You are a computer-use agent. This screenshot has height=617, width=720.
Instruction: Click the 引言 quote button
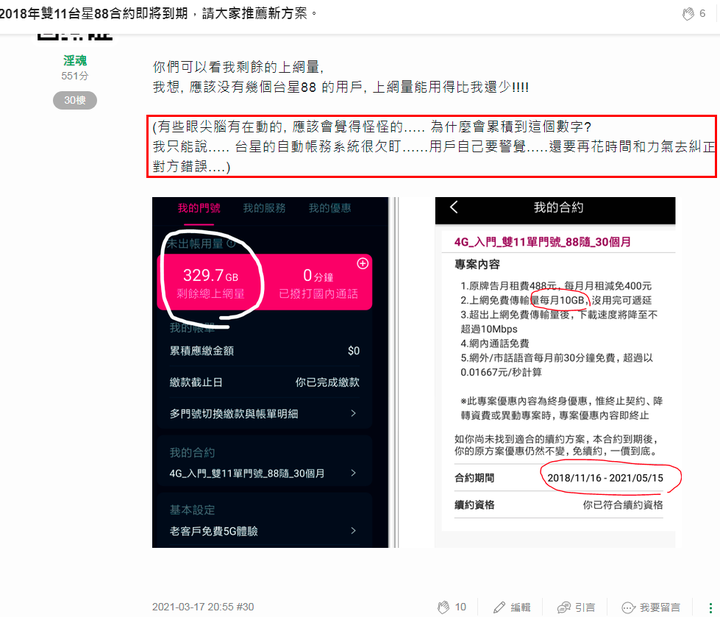(x=576, y=607)
